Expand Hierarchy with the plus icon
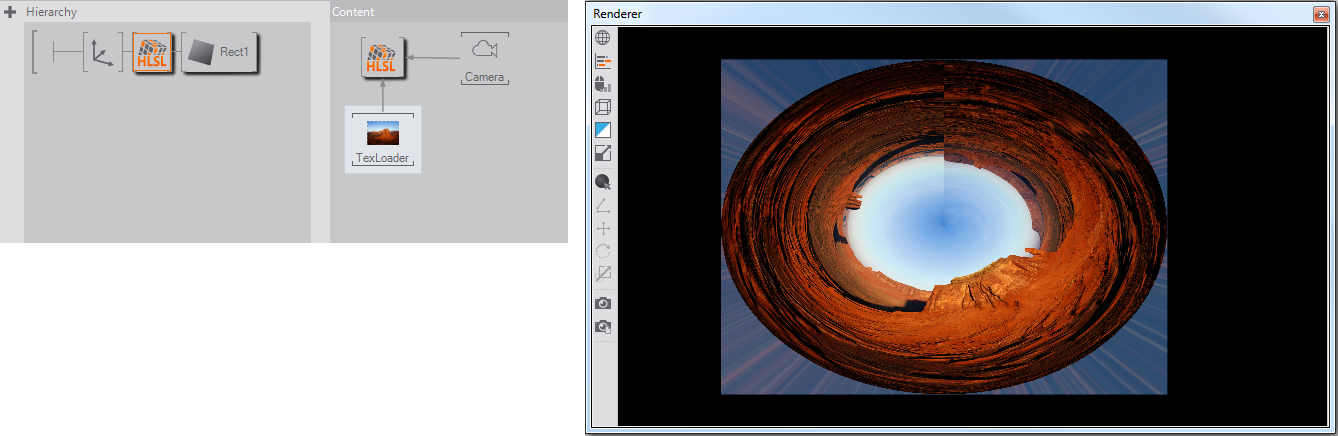The image size is (1338, 436). coord(11,12)
